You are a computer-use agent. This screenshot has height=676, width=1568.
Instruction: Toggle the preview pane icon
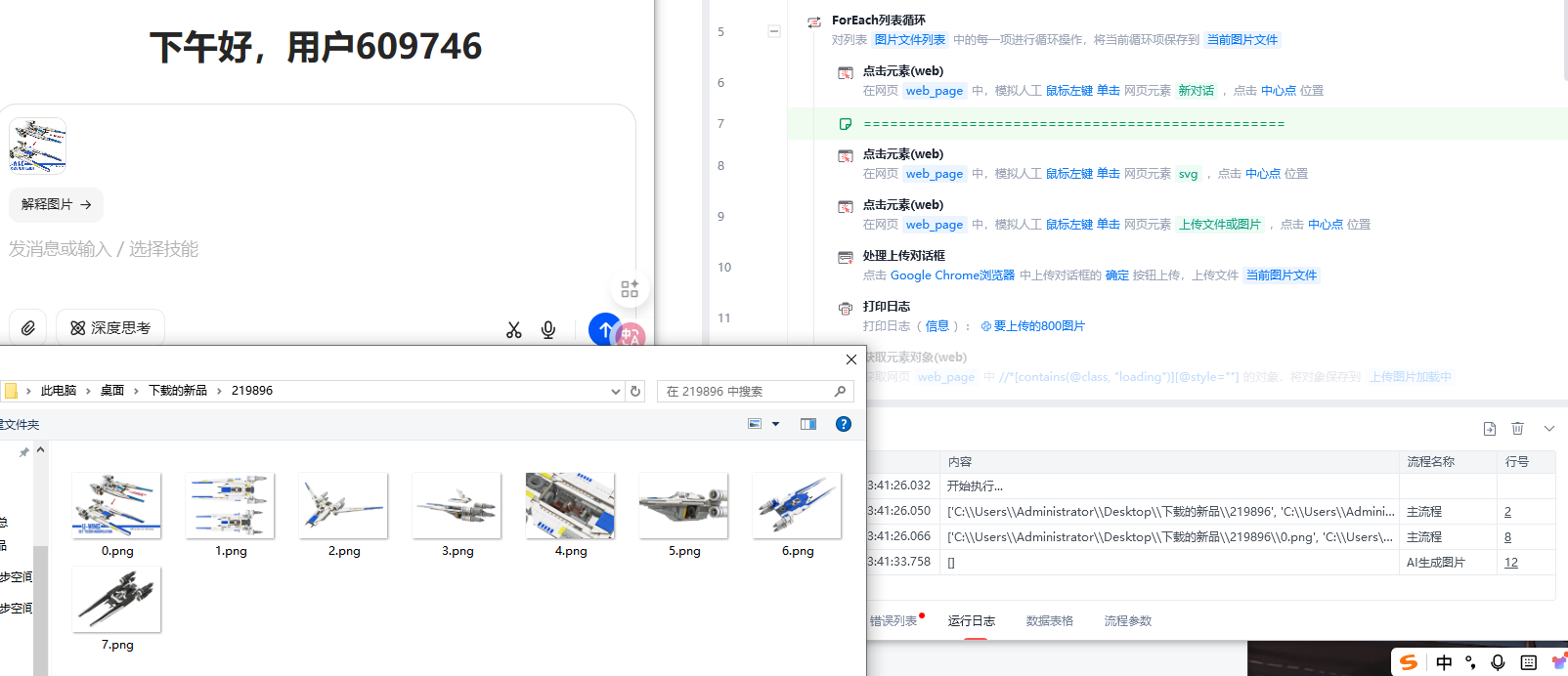coord(808,424)
